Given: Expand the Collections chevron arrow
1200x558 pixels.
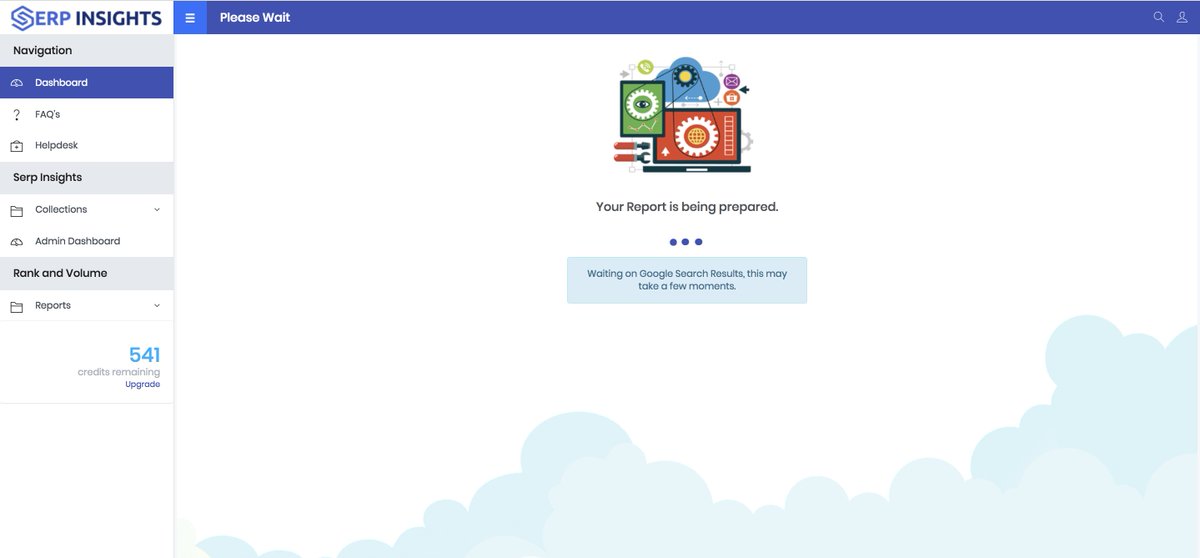Looking at the screenshot, I should pyautogui.click(x=157, y=210).
